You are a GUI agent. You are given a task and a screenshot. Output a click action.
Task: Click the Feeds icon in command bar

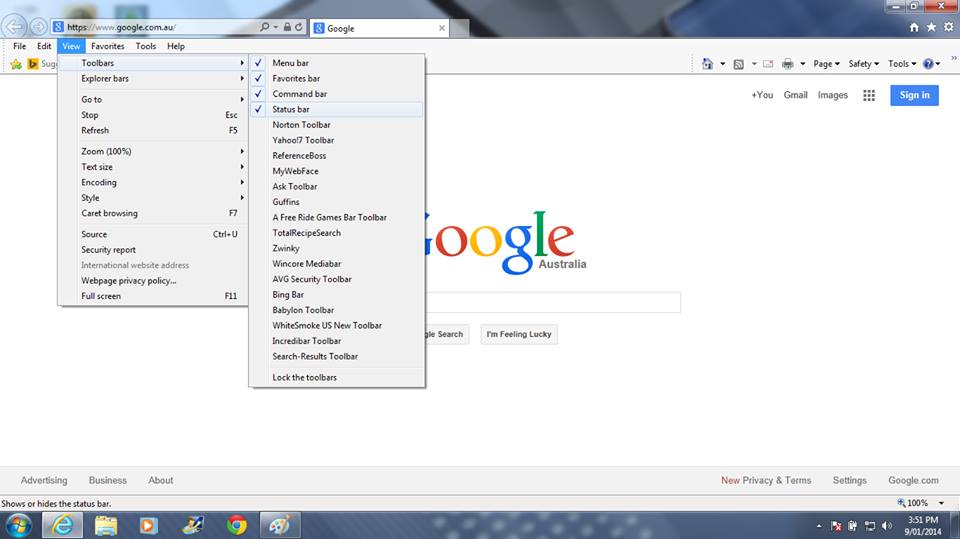(738, 64)
